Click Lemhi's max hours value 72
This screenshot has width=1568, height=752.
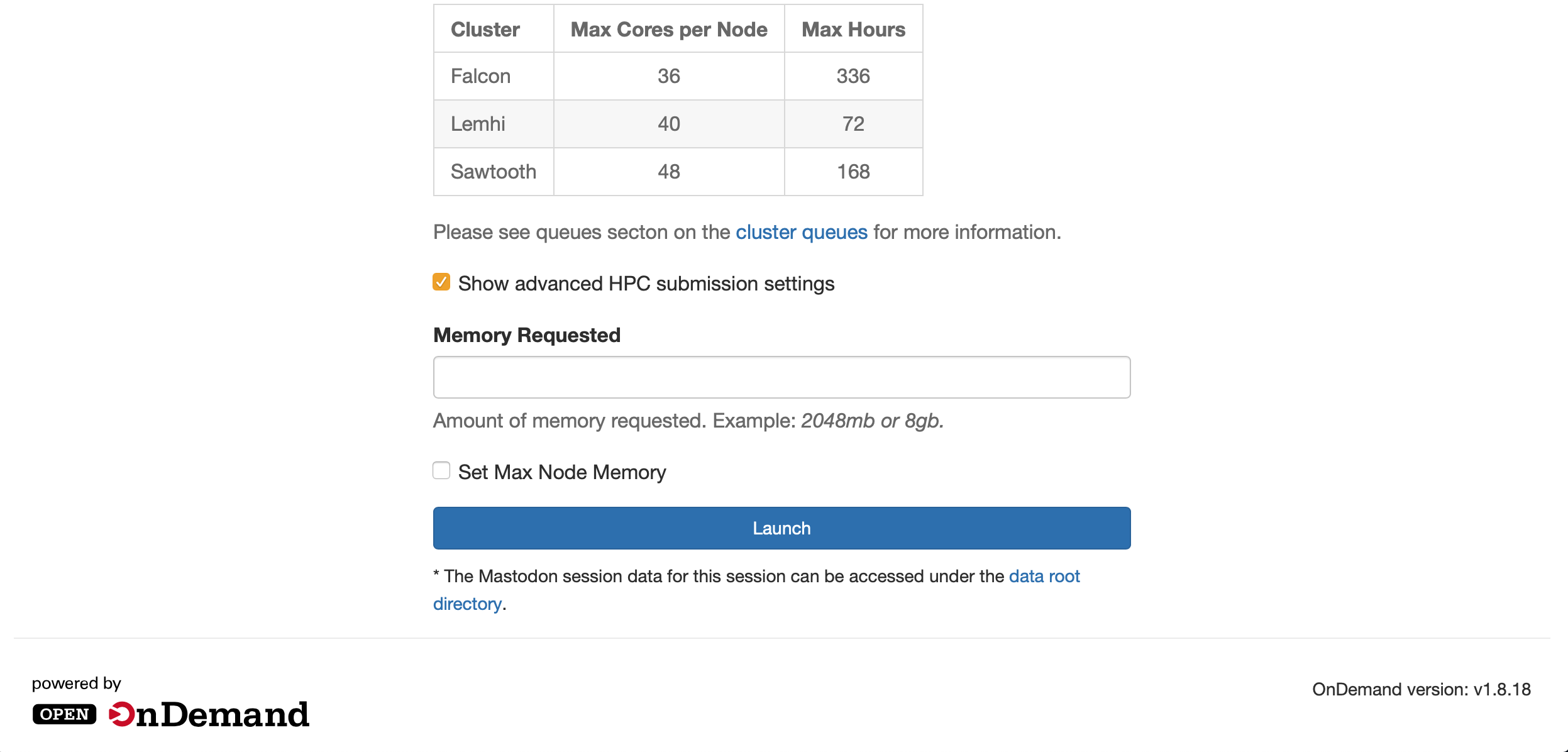(853, 124)
